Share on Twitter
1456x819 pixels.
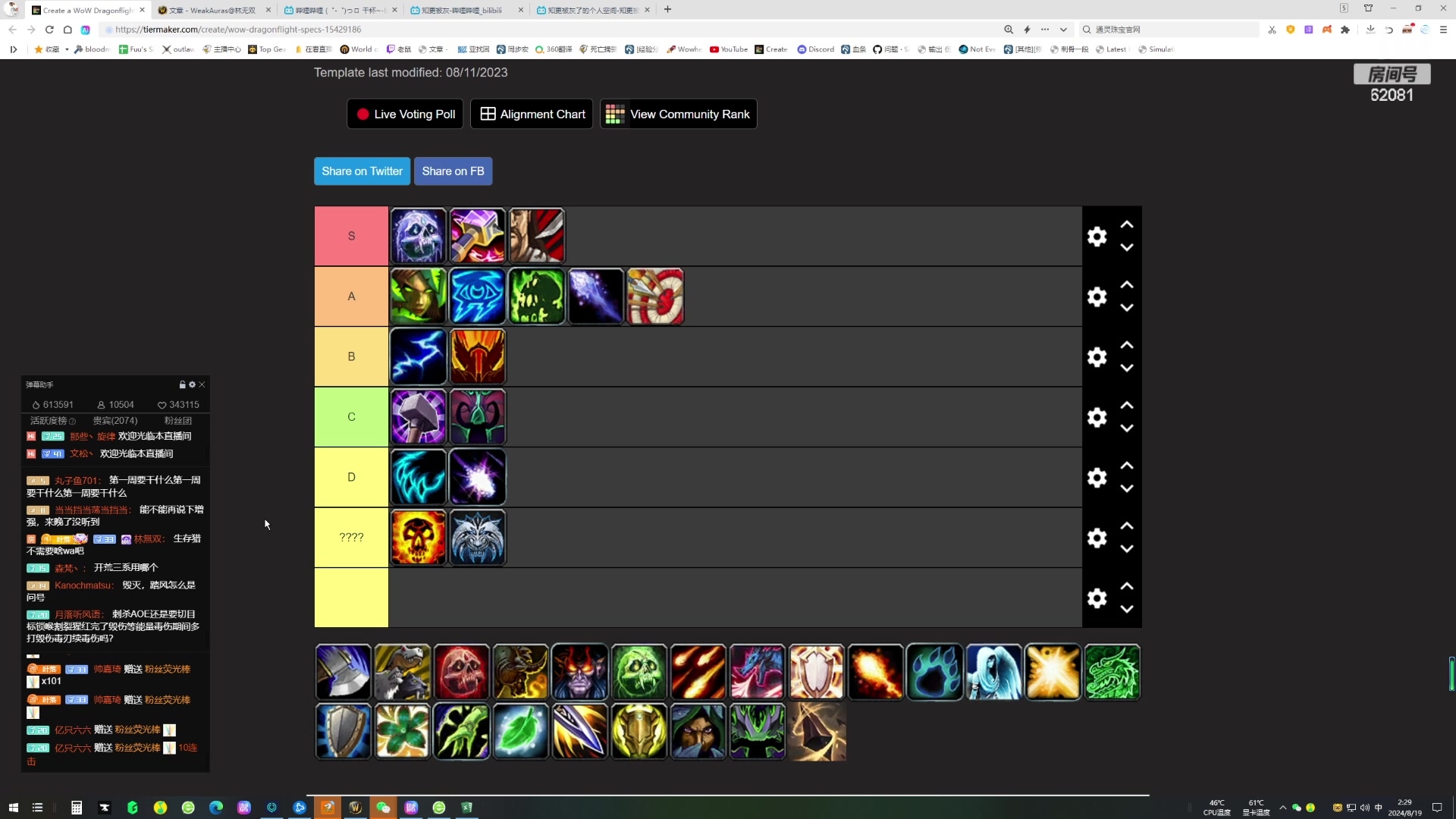click(362, 171)
